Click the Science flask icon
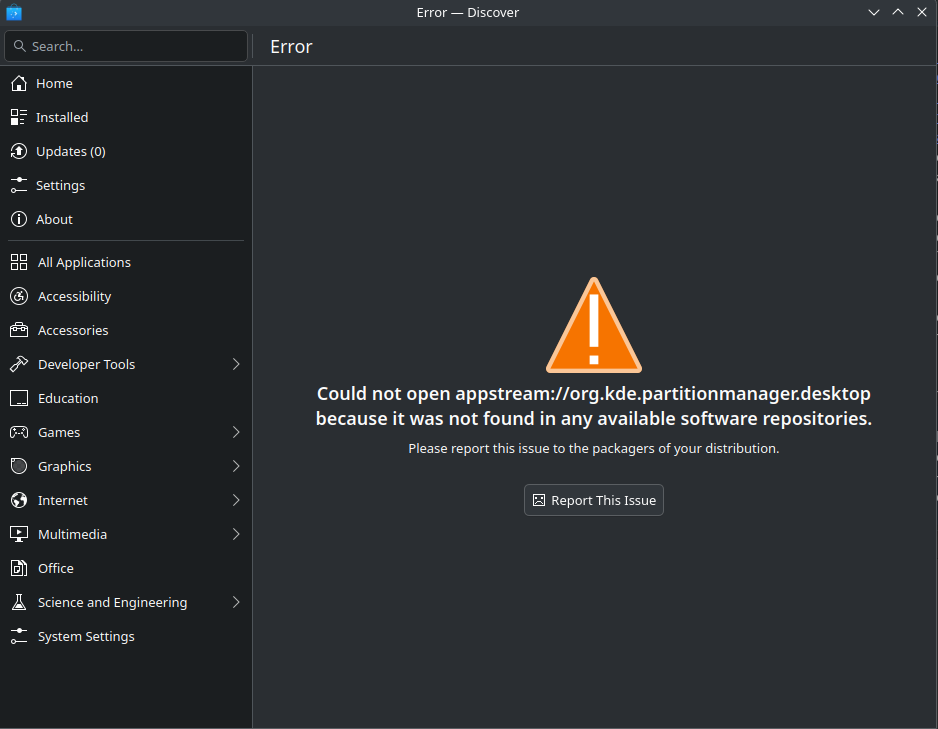Image resolution: width=938 pixels, height=729 pixels. [x=19, y=603]
